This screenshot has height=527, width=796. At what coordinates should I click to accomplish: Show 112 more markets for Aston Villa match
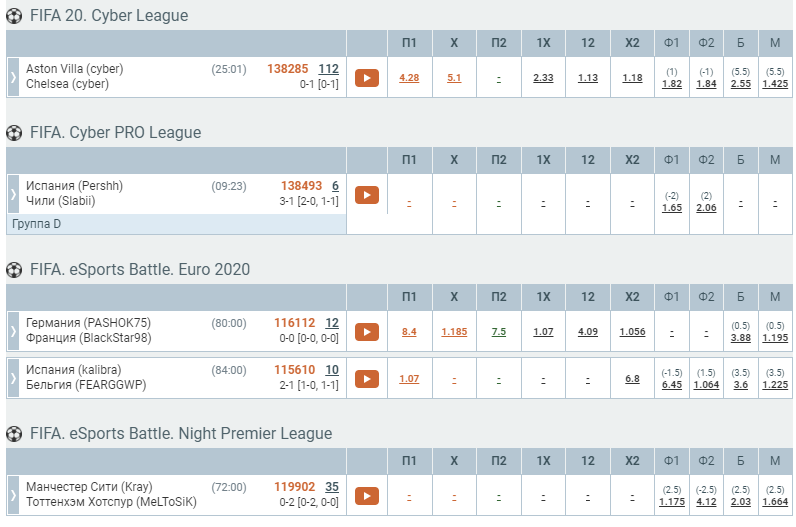(329, 69)
